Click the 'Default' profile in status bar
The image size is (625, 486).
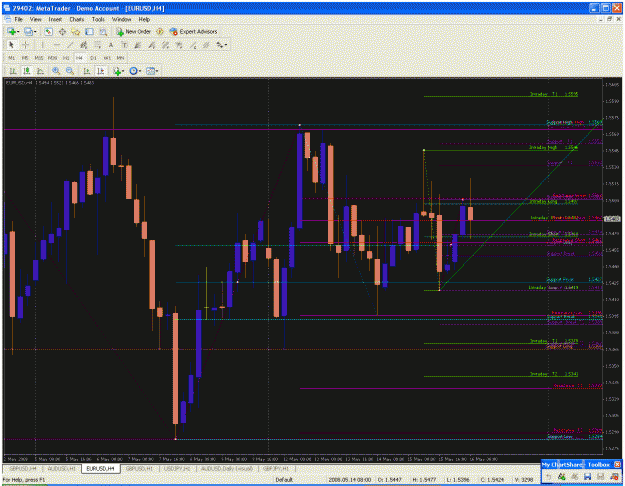pos(284,480)
